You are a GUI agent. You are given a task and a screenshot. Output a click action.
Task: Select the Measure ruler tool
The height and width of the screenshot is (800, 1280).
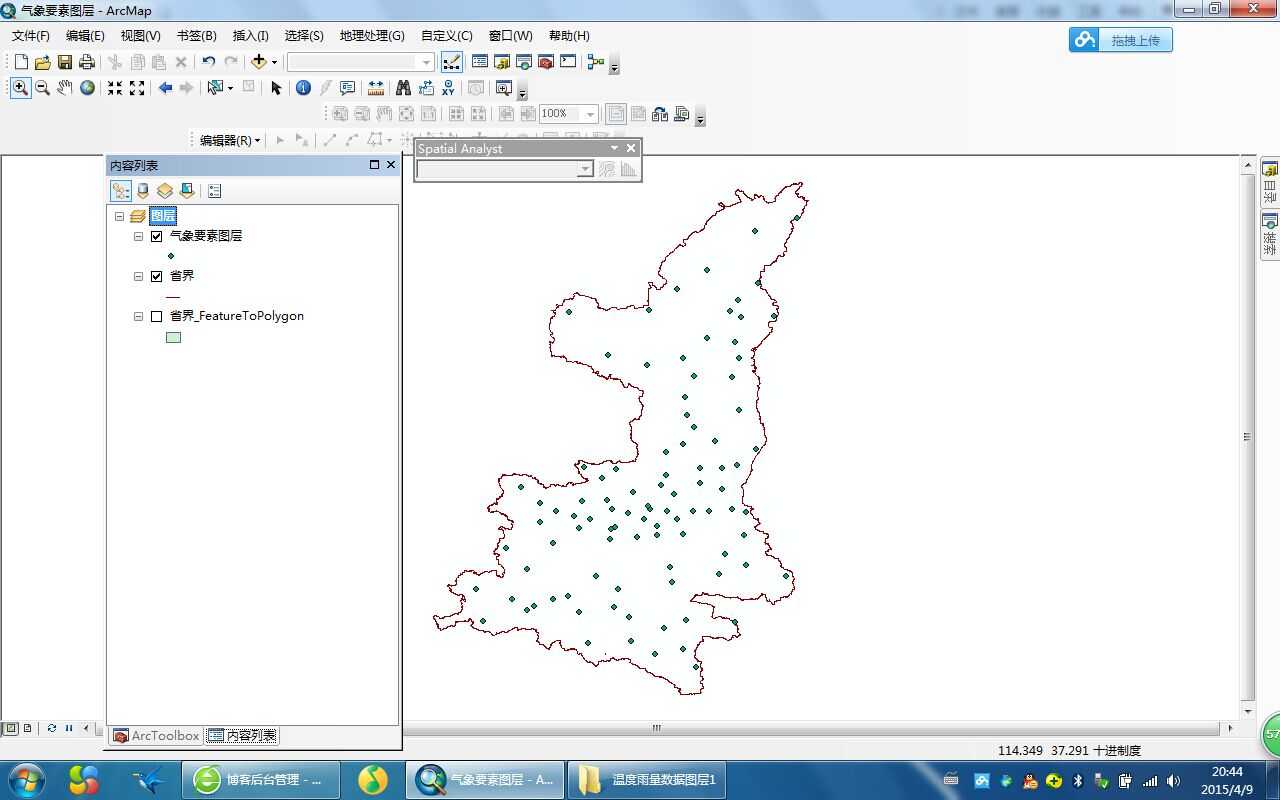pyautogui.click(x=376, y=88)
